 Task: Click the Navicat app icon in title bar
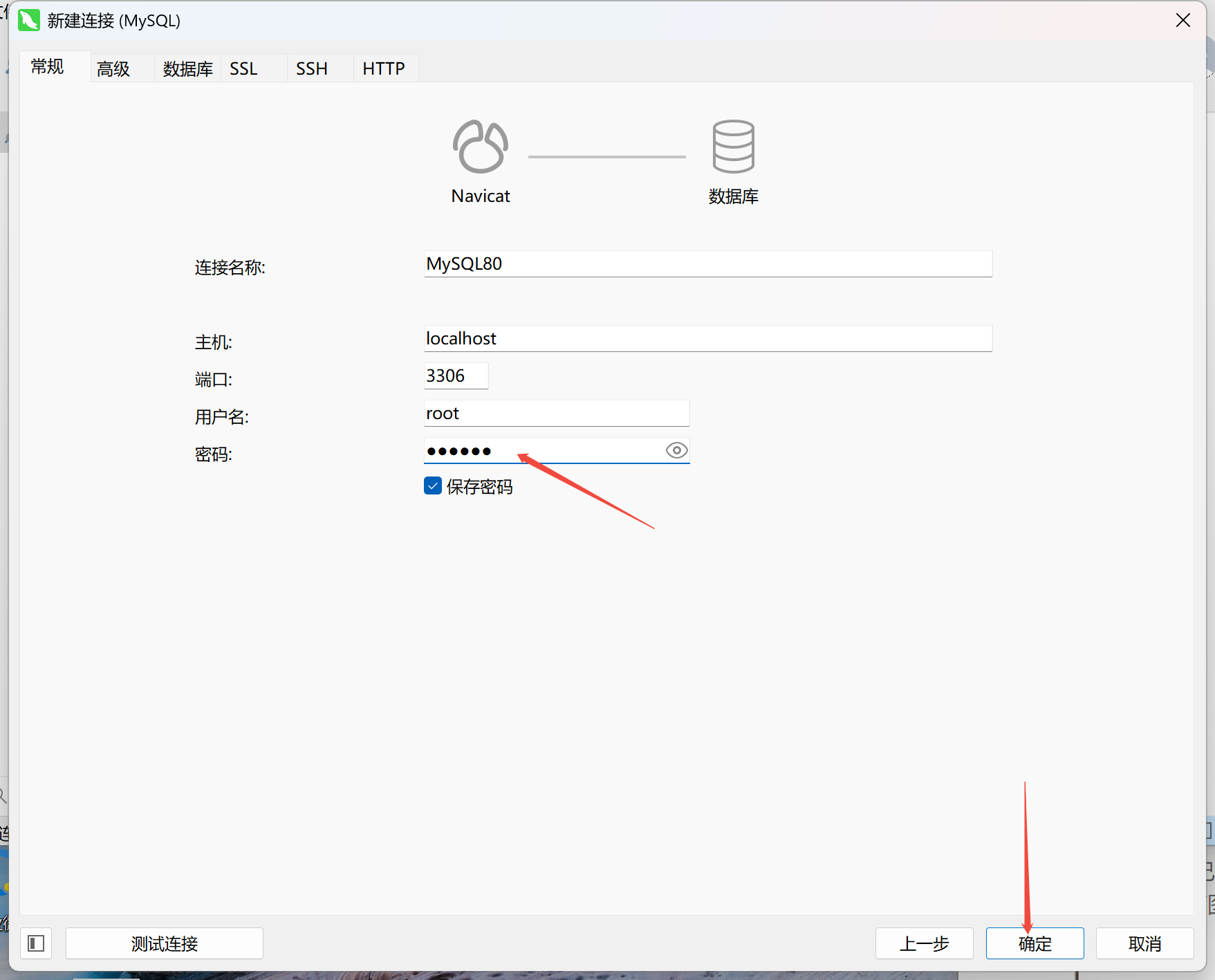pyautogui.click(x=29, y=20)
